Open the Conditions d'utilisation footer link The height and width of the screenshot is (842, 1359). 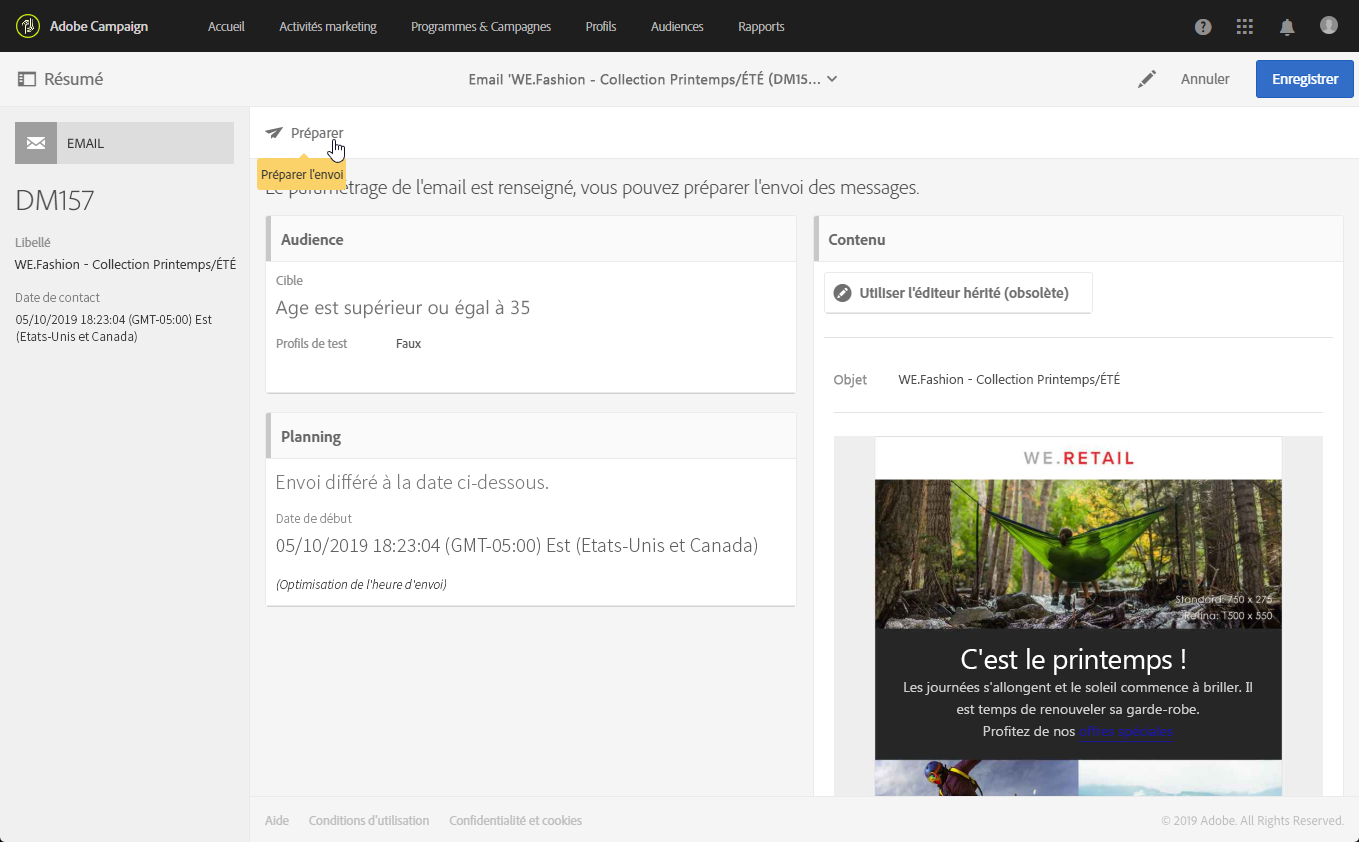[x=369, y=820]
